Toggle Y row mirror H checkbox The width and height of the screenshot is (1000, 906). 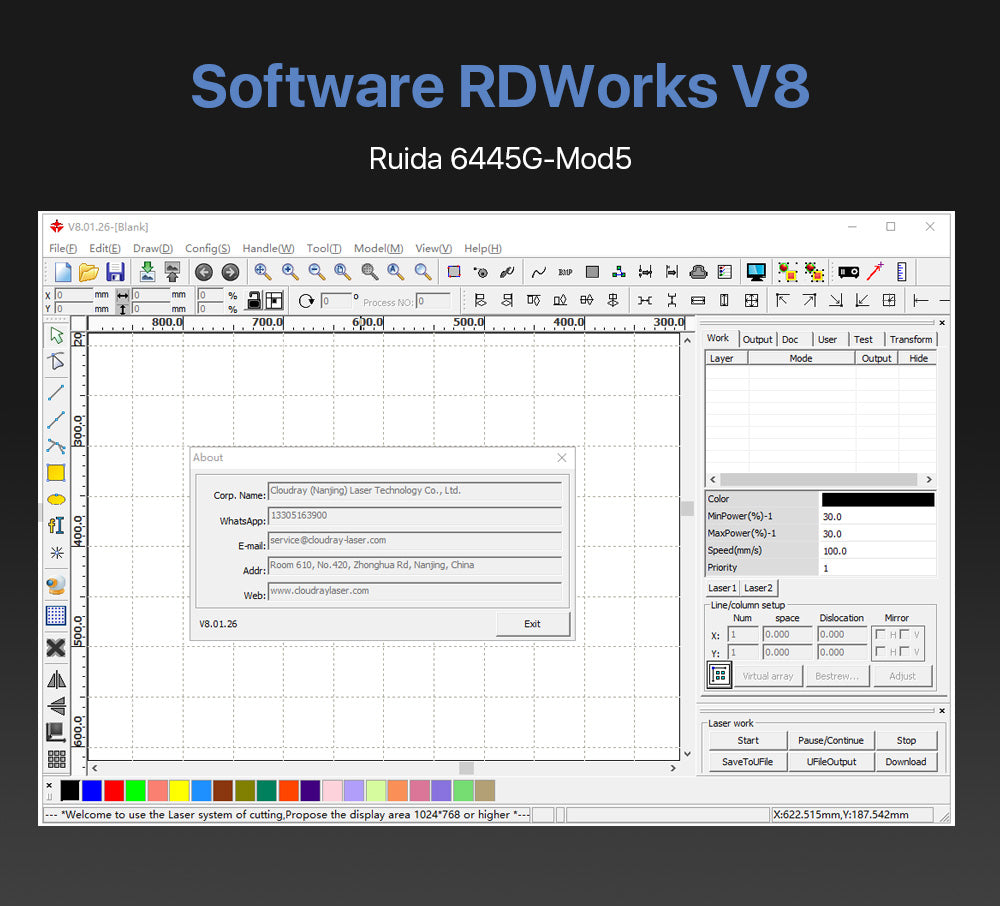pyautogui.click(x=881, y=651)
